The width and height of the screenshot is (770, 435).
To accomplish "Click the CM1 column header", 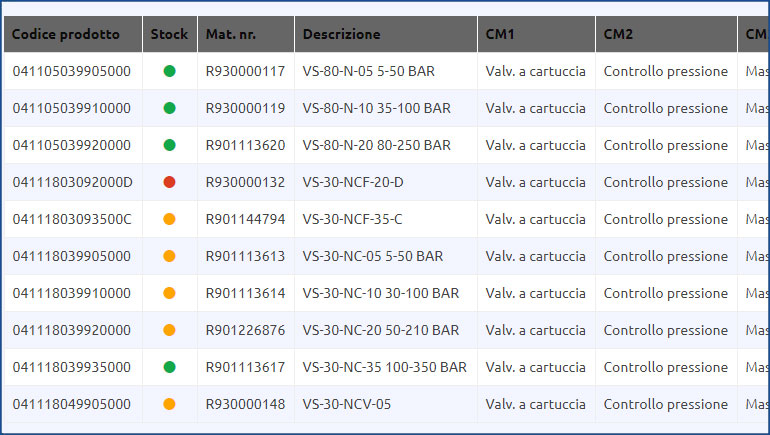I will pyautogui.click(x=500, y=34).
